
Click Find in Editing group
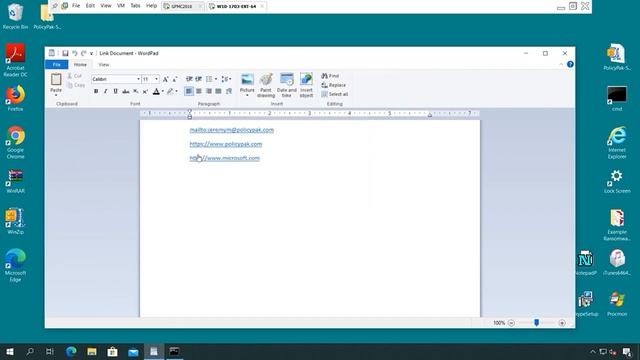click(x=331, y=76)
